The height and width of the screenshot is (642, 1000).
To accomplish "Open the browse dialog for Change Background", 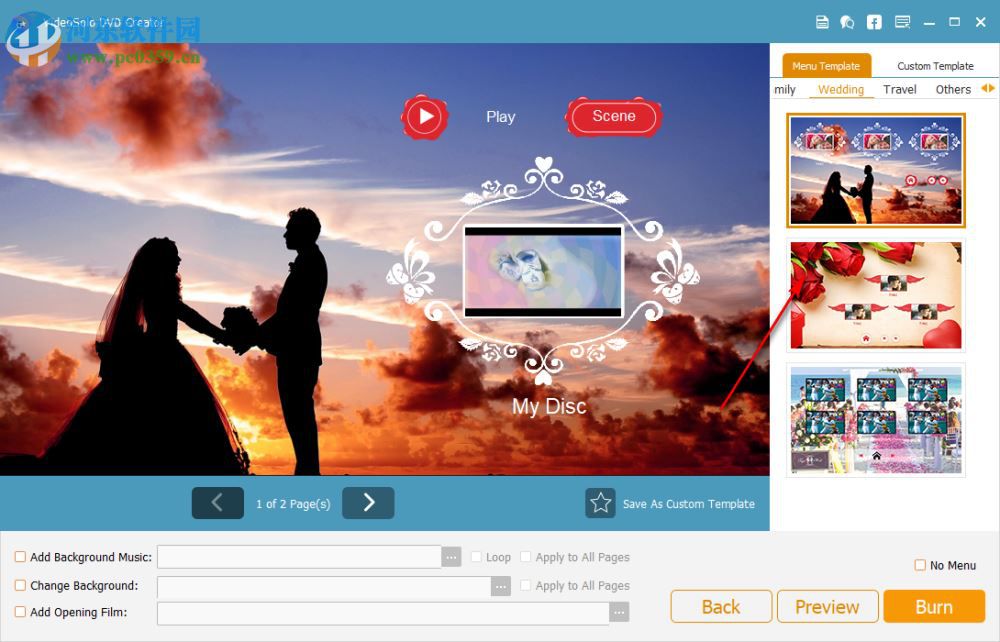I will [x=502, y=586].
